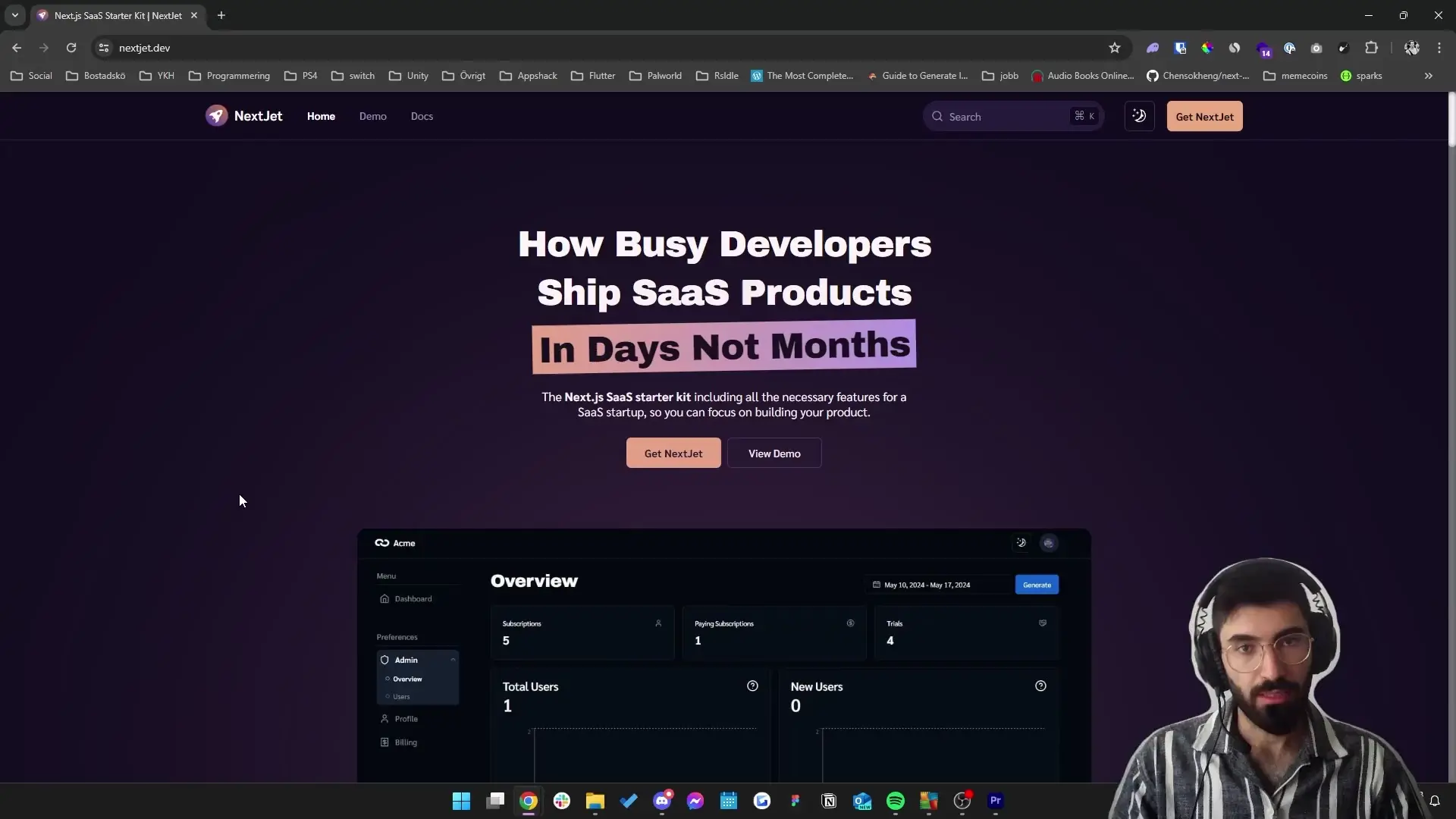The image size is (1456, 819).
Task: Click the info icon on Total Users card
Action: tap(752, 686)
